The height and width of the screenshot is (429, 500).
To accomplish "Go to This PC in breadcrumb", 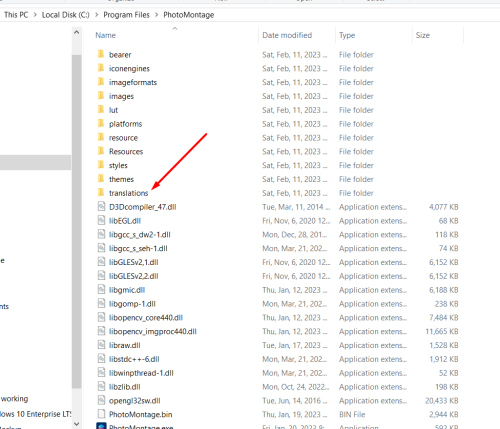I will click(x=16, y=15).
